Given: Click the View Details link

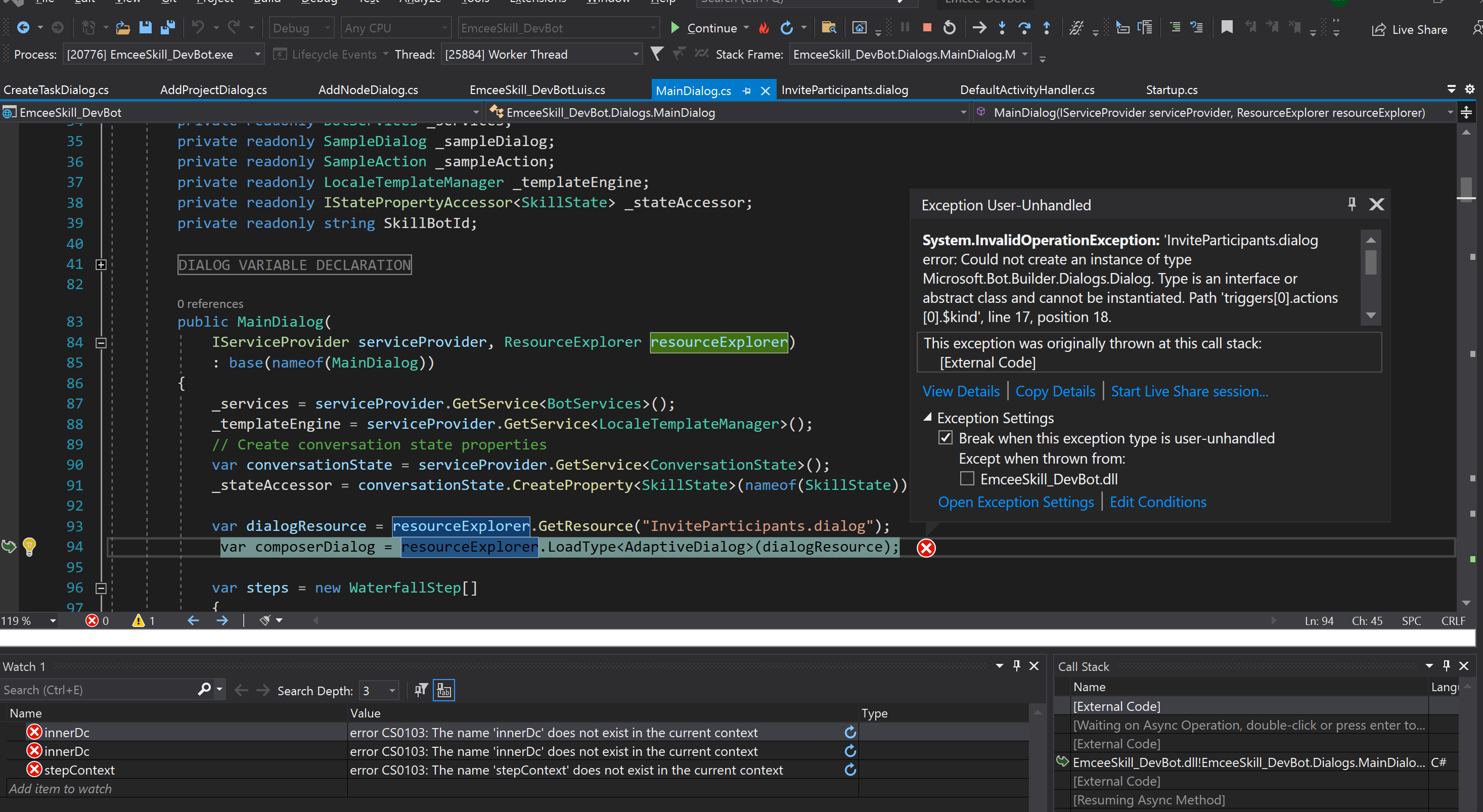Looking at the screenshot, I should [961, 391].
